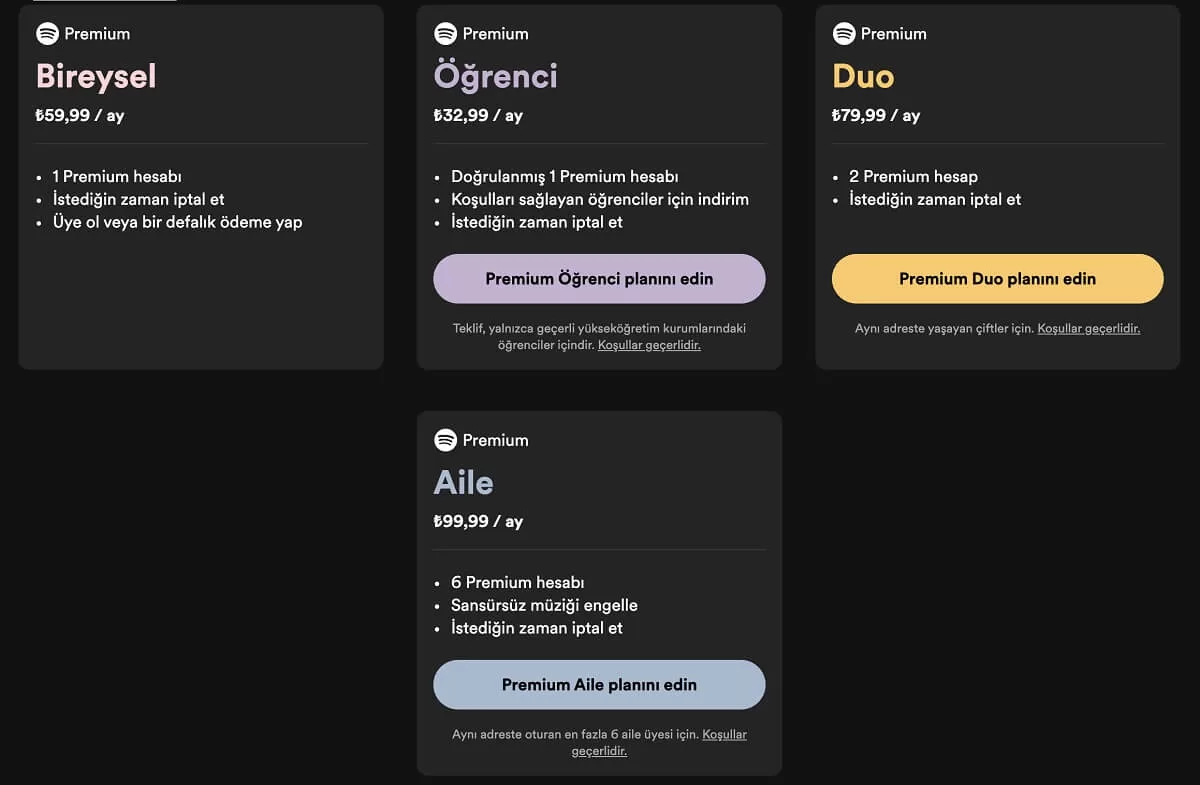The image size is (1200, 785).
Task: Click Spotify logo on Duo card
Action: coord(844,33)
